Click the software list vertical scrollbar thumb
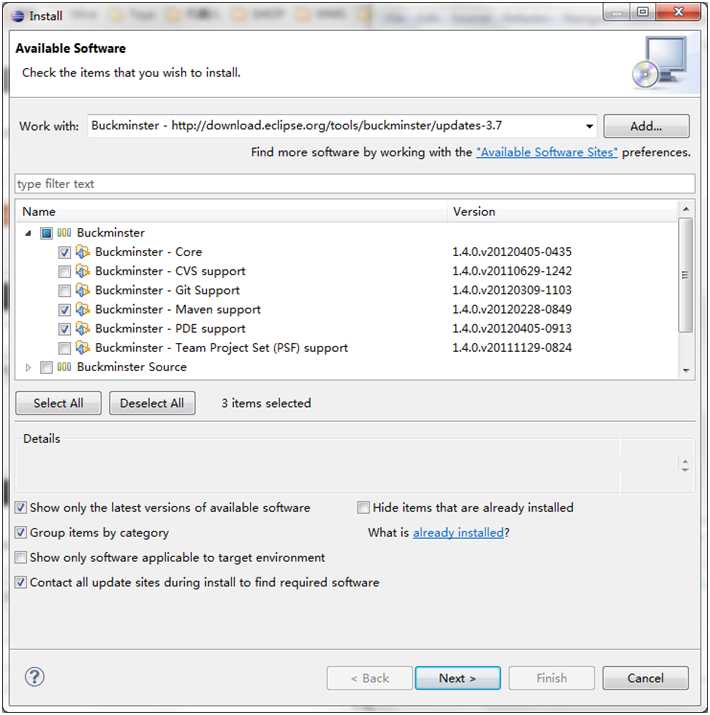 [x=686, y=275]
